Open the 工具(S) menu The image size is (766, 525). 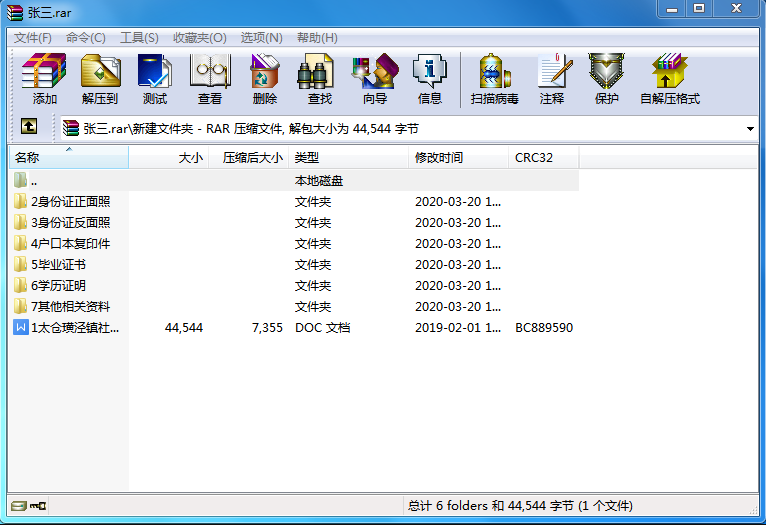coord(139,38)
